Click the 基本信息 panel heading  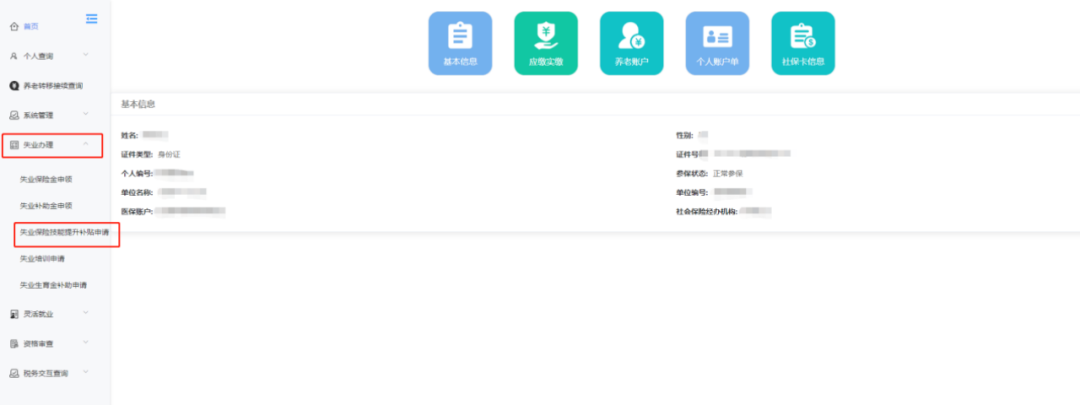click(138, 104)
